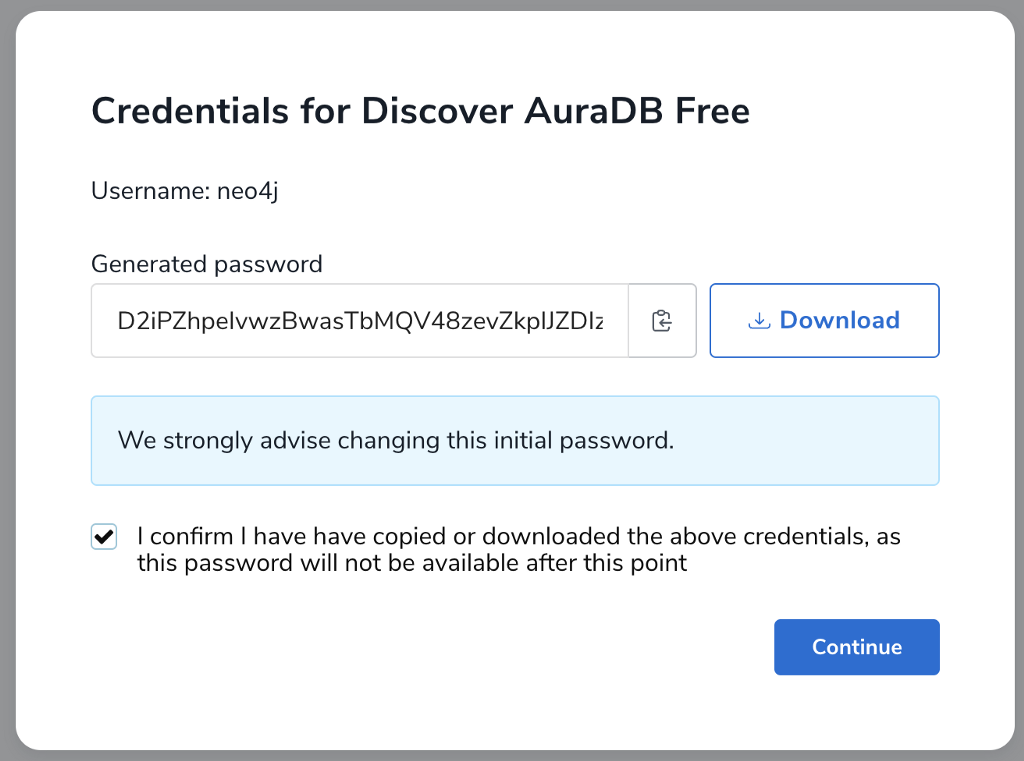Screen dimensions: 1024x761
Task: Copy the generated password to clipboard
Action: coord(662,321)
